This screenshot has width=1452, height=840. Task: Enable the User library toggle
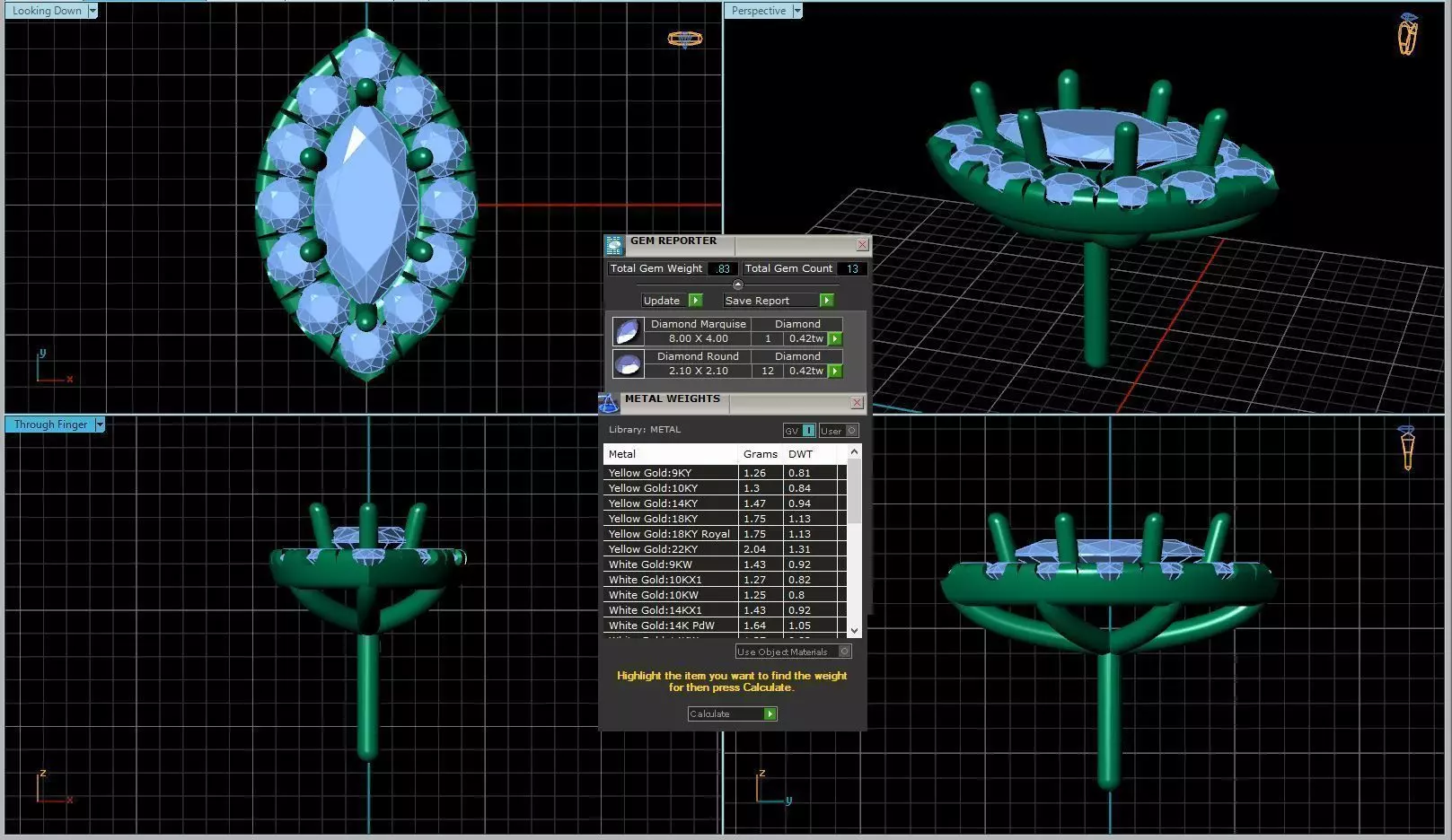pyautogui.click(x=839, y=431)
